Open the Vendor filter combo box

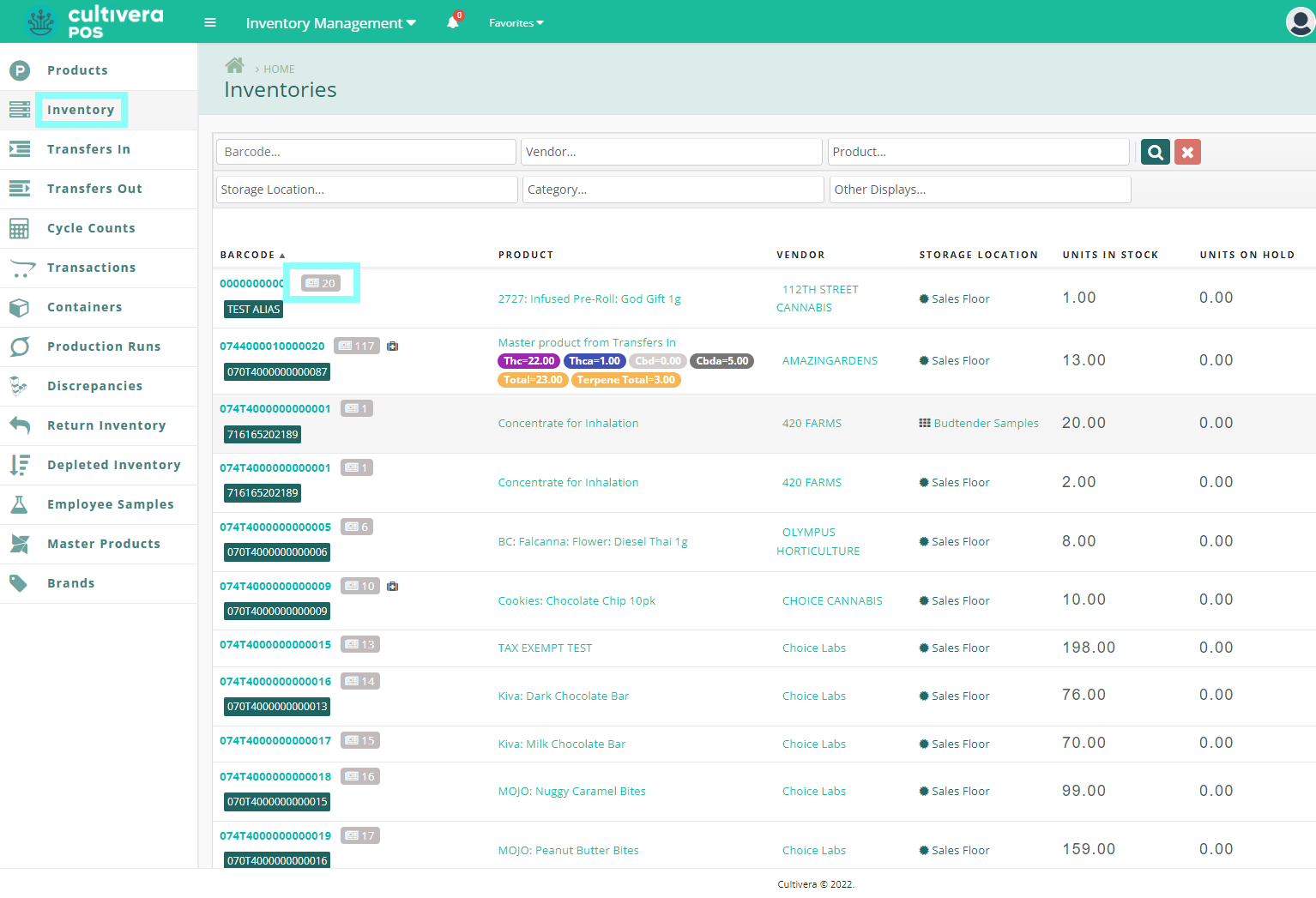click(x=672, y=152)
